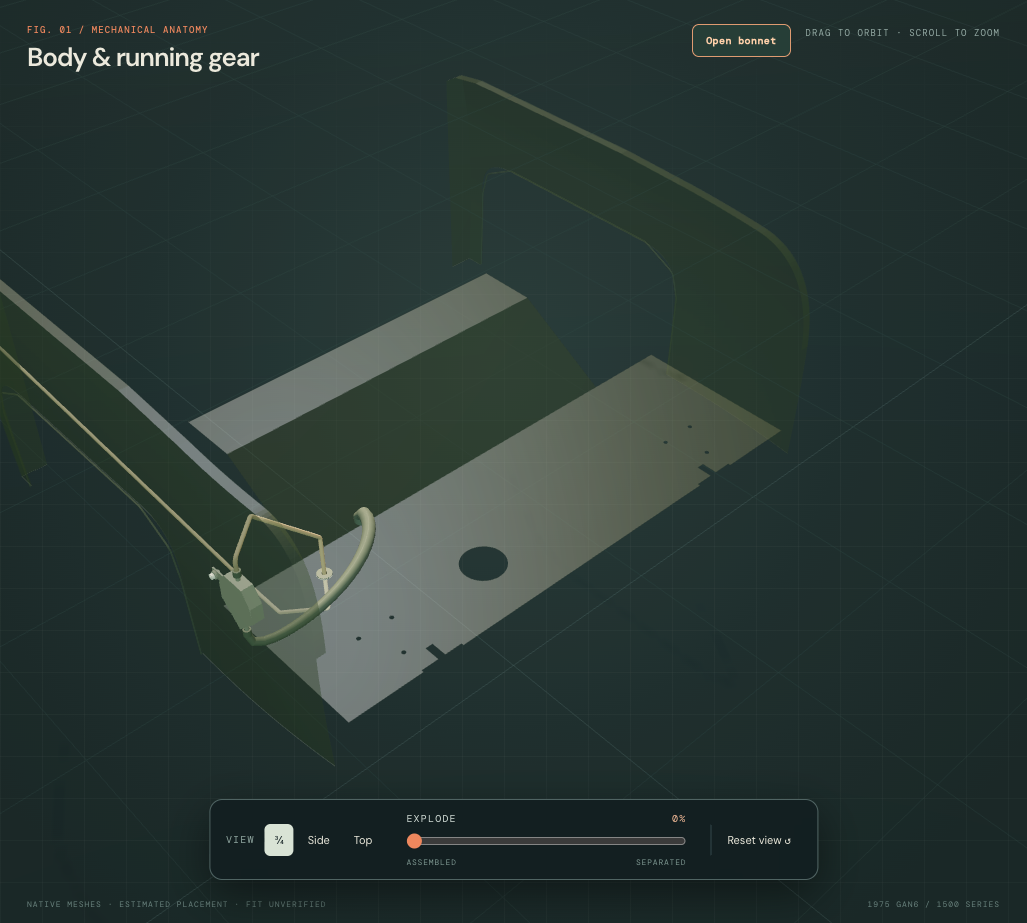Click the 'SEPARATED' slider label
Screen dimensions: 1027x923
(x=661, y=862)
